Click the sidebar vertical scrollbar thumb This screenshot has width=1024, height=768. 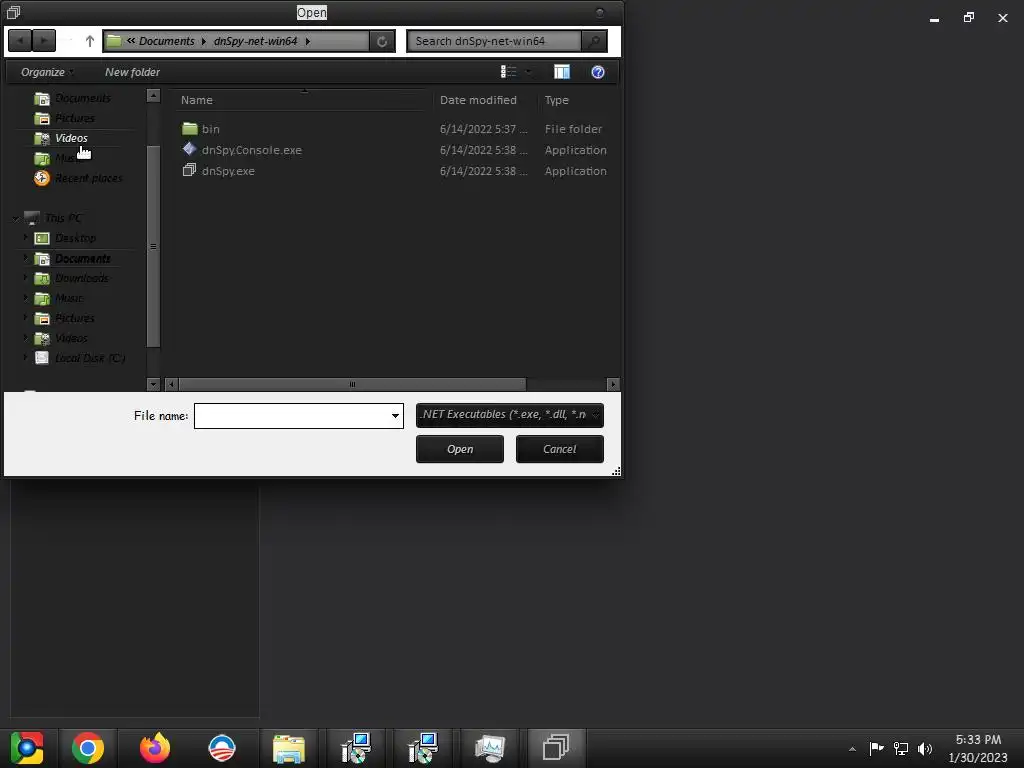pos(153,246)
